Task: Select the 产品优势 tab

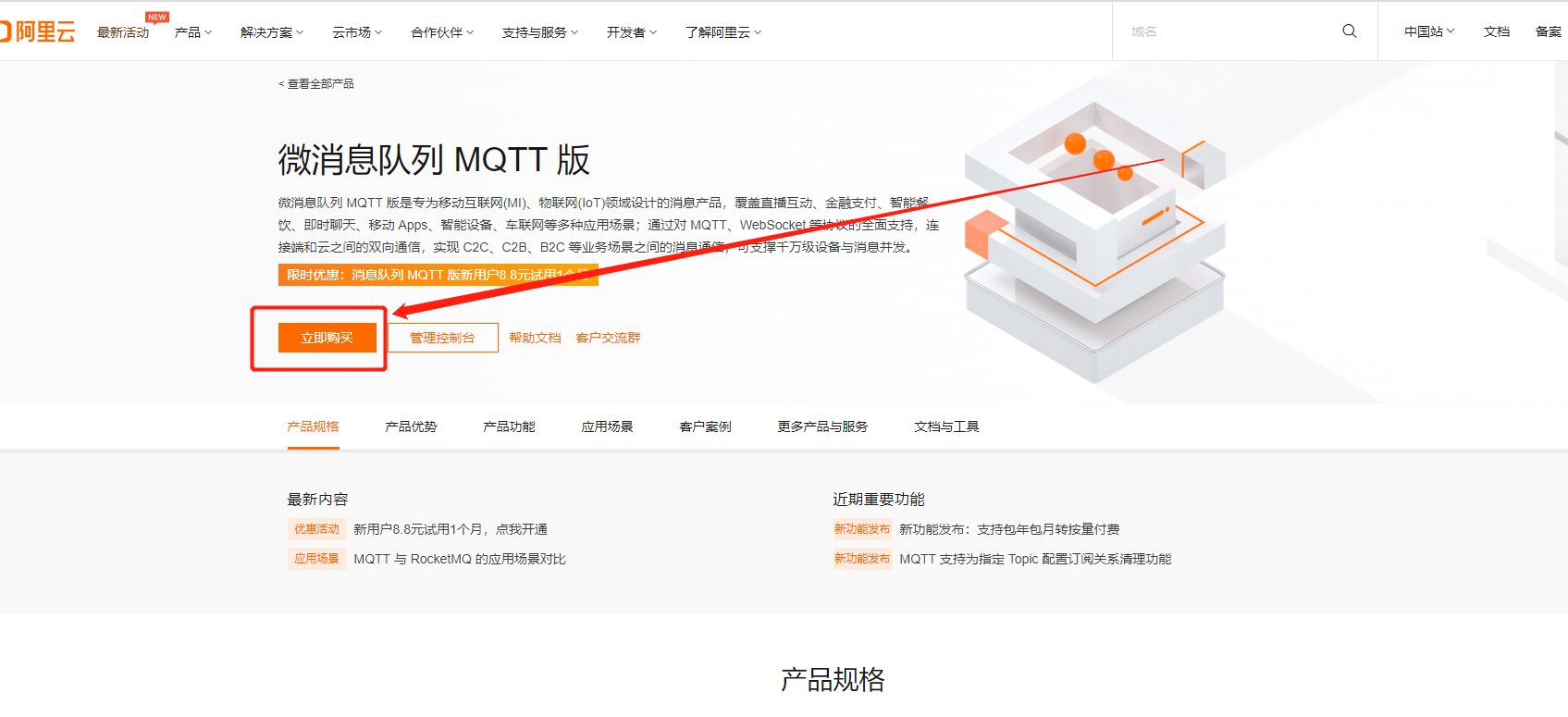Action: pyautogui.click(x=411, y=426)
